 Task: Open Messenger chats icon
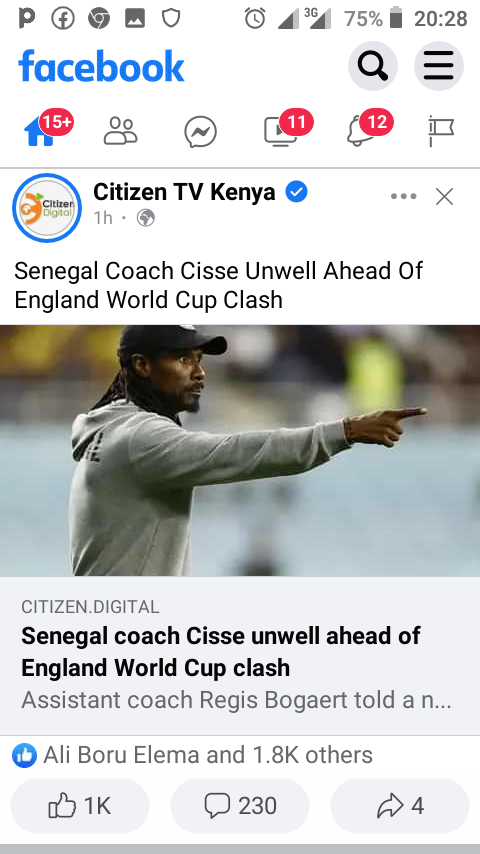200,132
